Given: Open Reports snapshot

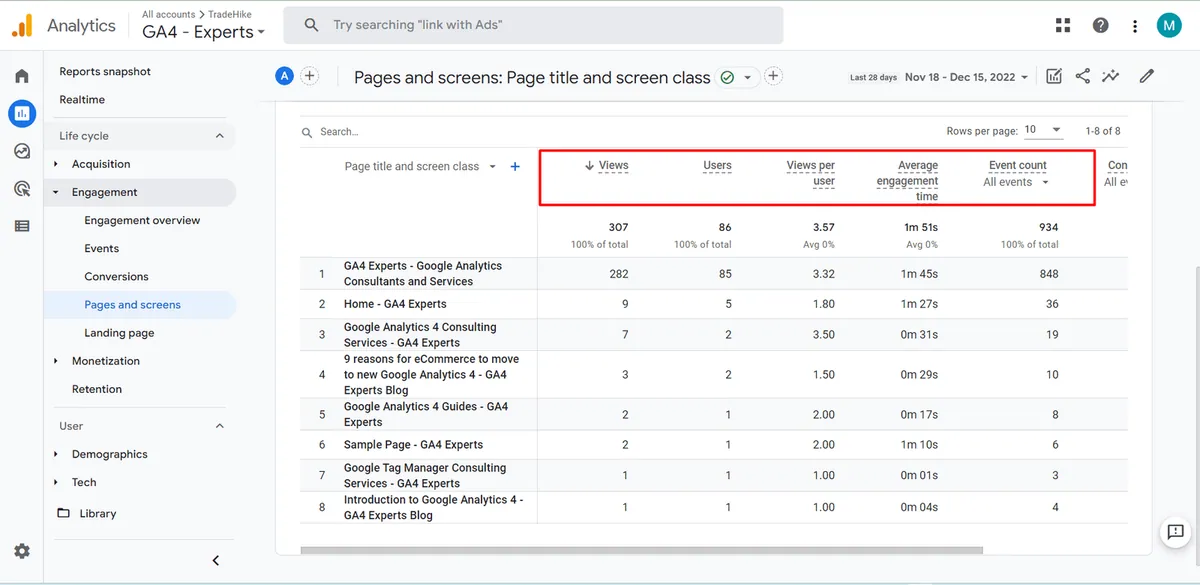Looking at the screenshot, I should tap(105, 72).
